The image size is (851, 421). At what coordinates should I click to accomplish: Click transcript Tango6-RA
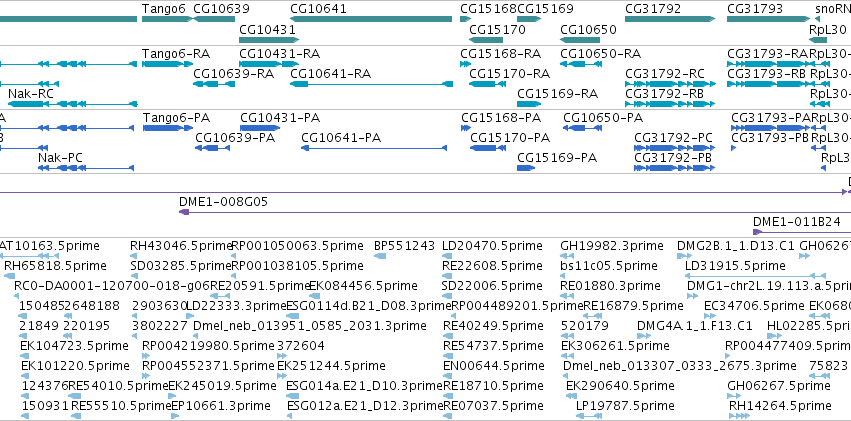pos(176,54)
